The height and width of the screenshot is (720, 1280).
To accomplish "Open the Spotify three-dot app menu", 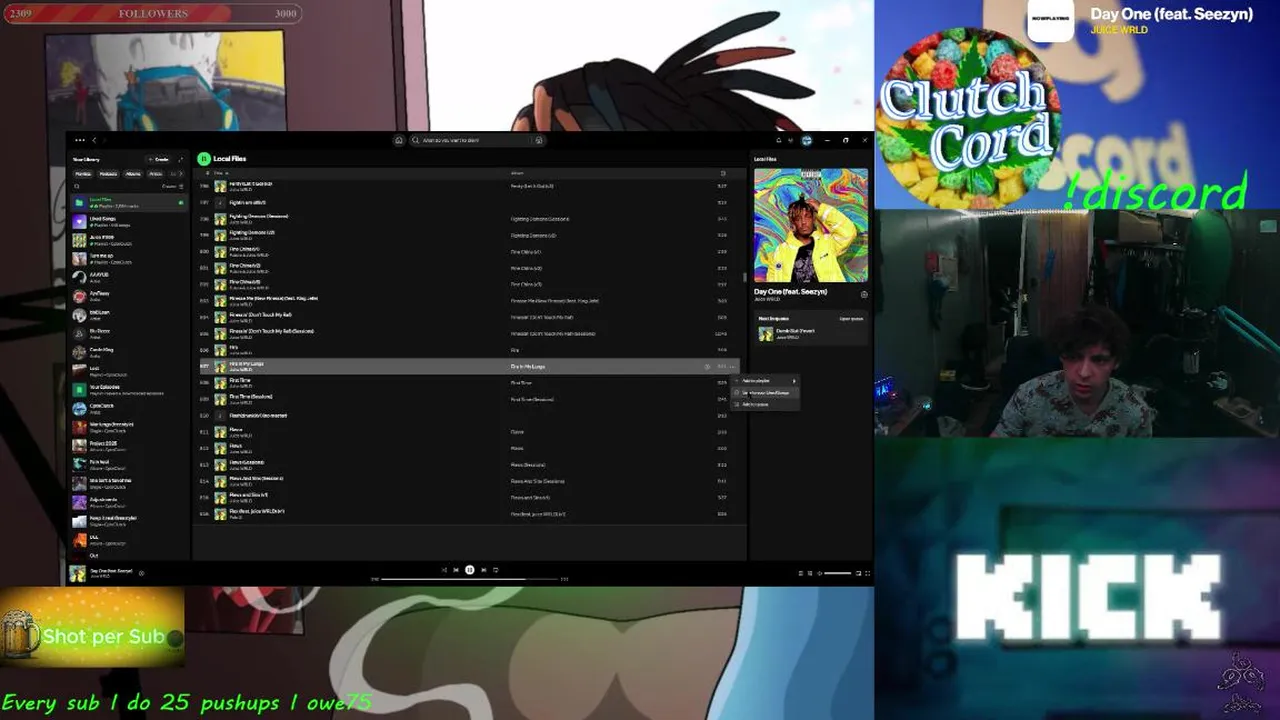I will point(80,140).
